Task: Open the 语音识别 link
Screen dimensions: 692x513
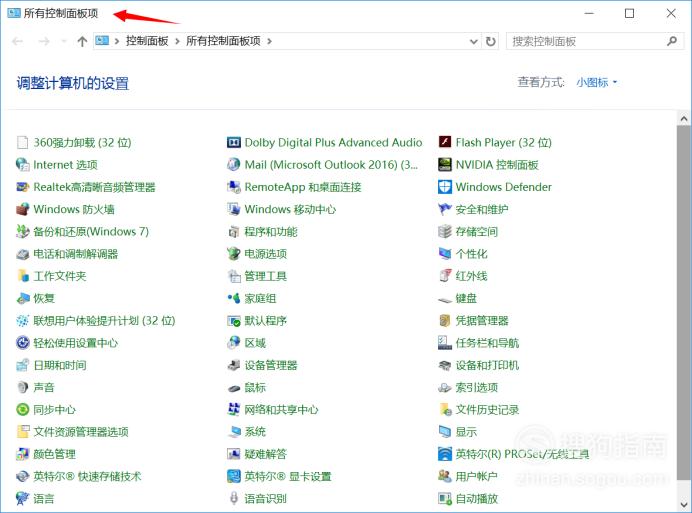Action: tap(266, 499)
